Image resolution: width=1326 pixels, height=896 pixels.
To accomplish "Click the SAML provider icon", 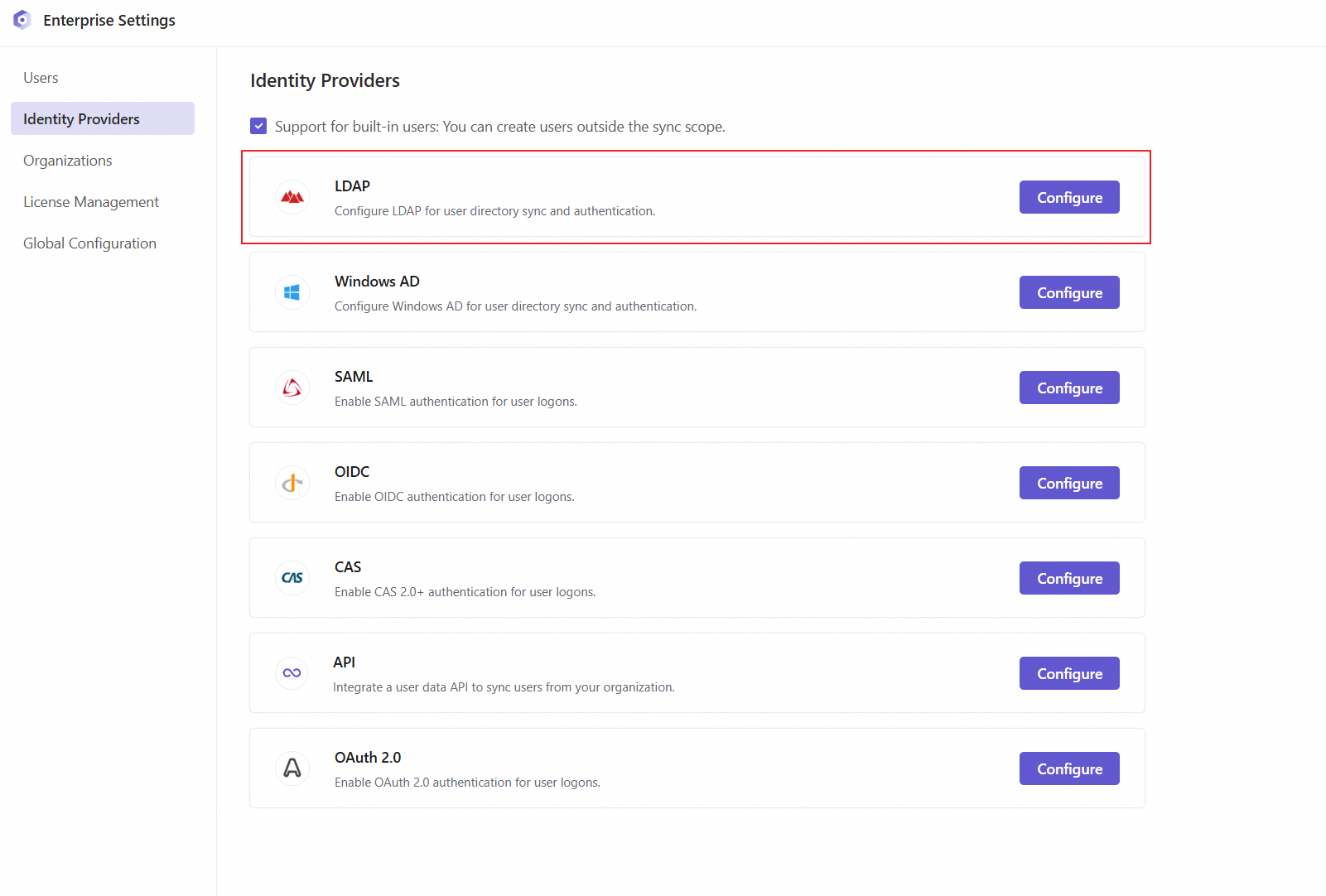I will pyautogui.click(x=292, y=388).
